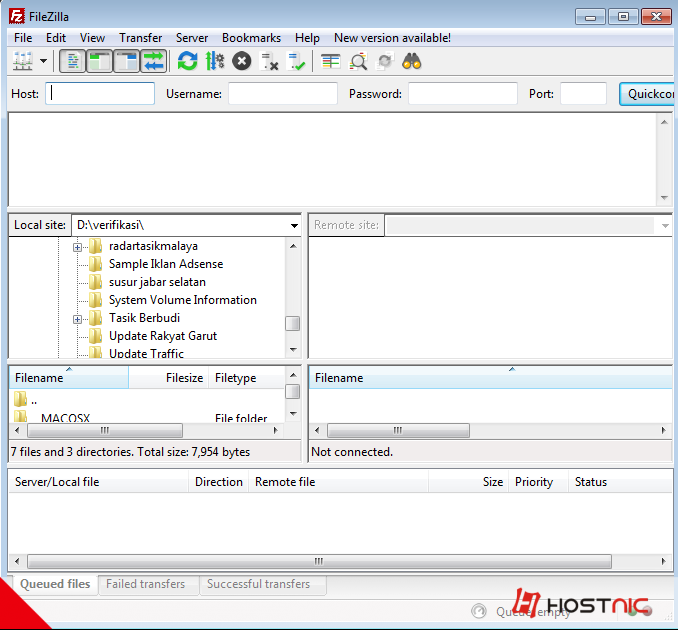
Task: Focus the Username input field
Action: coord(283,93)
